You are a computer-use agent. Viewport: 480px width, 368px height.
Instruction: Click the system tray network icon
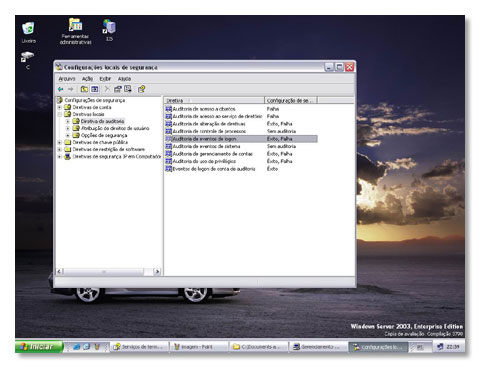click(440, 347)
